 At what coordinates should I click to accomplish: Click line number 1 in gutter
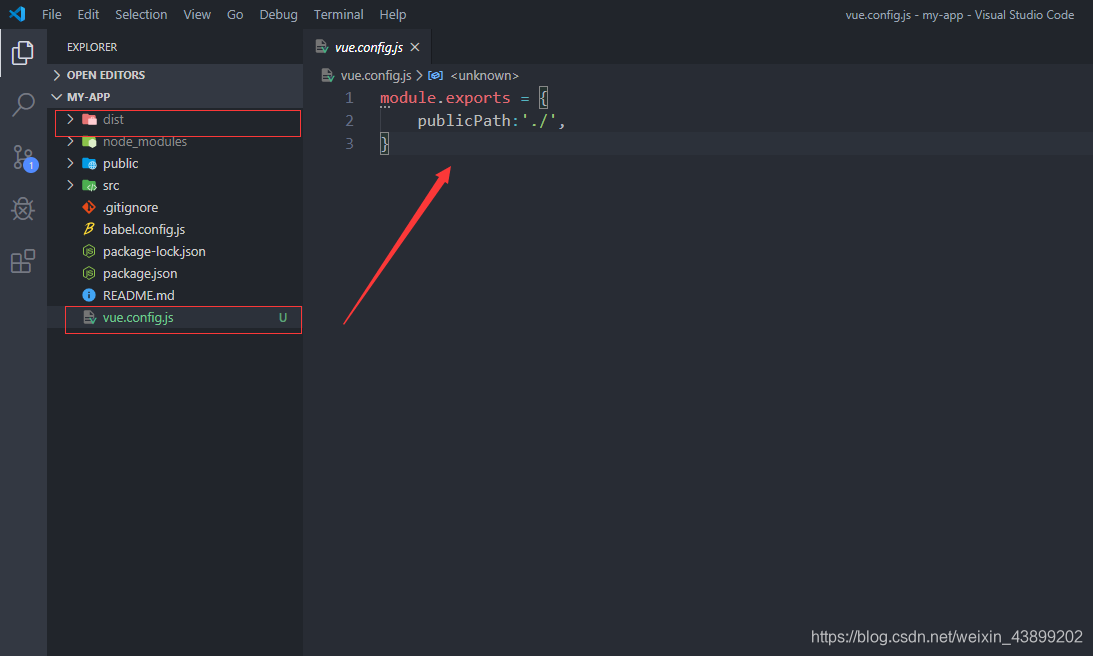tap(349, 98)
